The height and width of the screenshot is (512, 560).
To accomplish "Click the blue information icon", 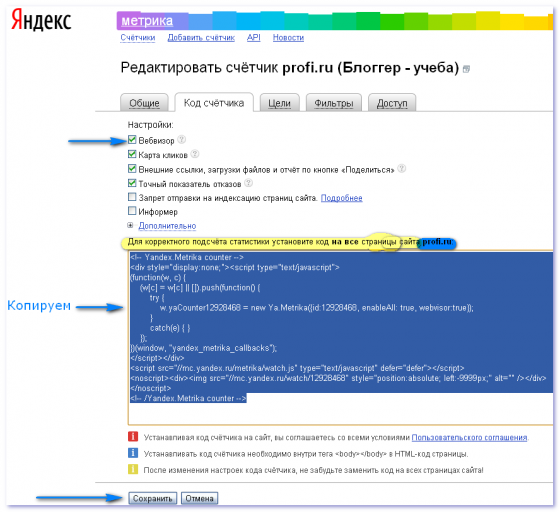I will [133, 453].
